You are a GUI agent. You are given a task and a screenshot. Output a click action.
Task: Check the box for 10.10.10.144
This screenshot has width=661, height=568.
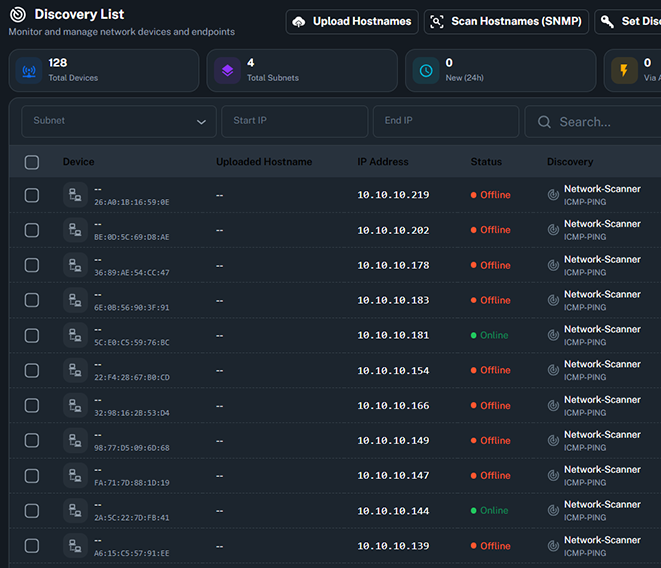[x=32, y=511]
